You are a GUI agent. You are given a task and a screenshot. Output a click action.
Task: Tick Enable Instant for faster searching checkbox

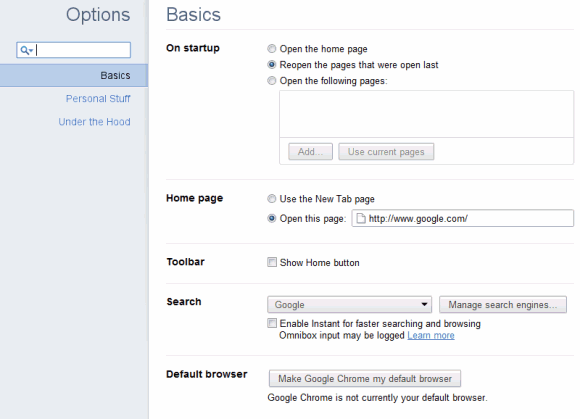click(x=272, y=324)
